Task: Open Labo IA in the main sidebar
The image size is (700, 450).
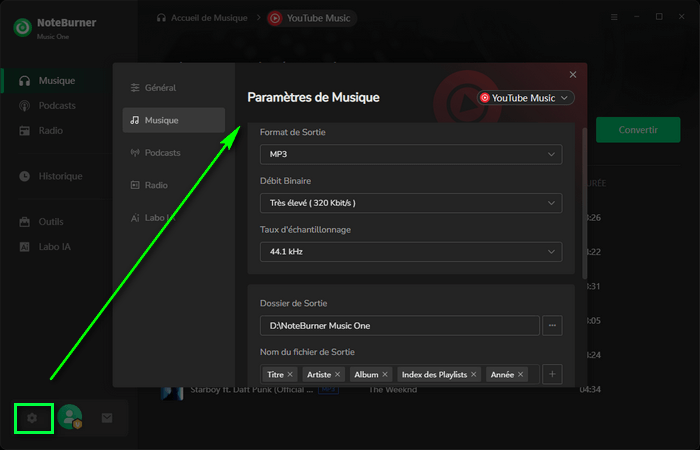Action: click(45, 247)
